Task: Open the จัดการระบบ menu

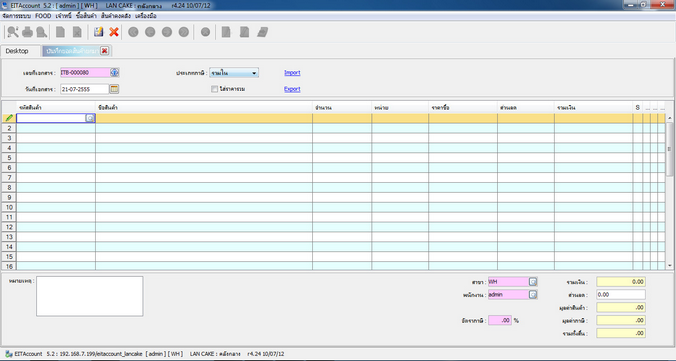Action: coord(16,16)
